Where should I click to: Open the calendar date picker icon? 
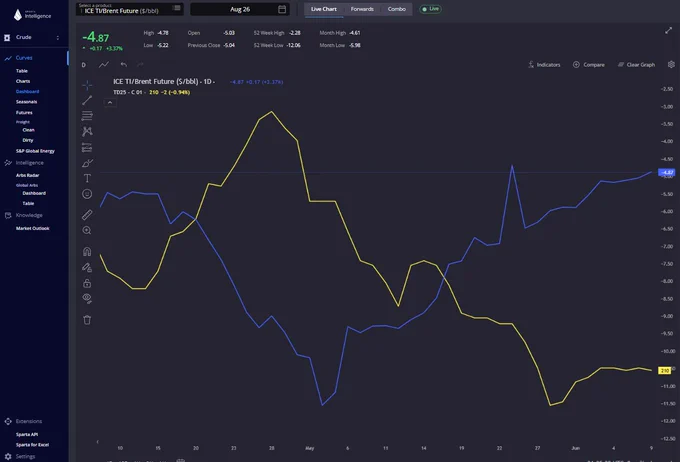coord(282,9)
